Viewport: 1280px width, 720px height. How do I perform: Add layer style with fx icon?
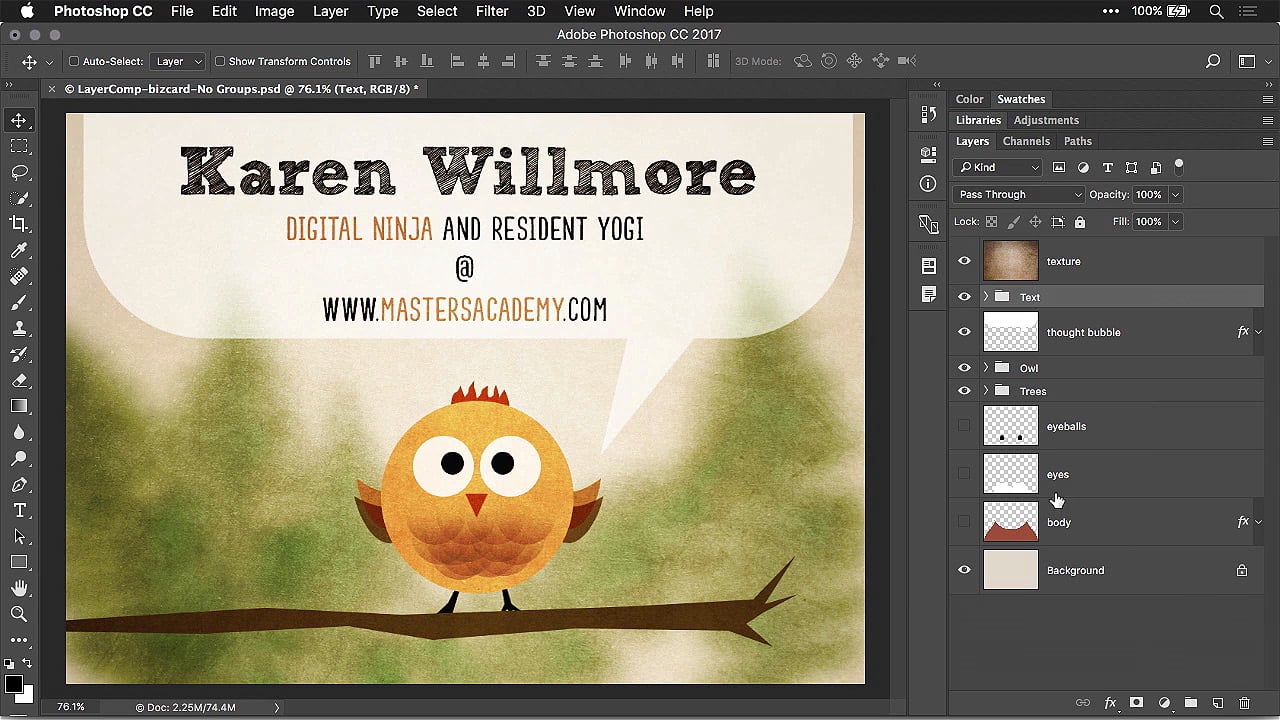[x=1110, y=703]
